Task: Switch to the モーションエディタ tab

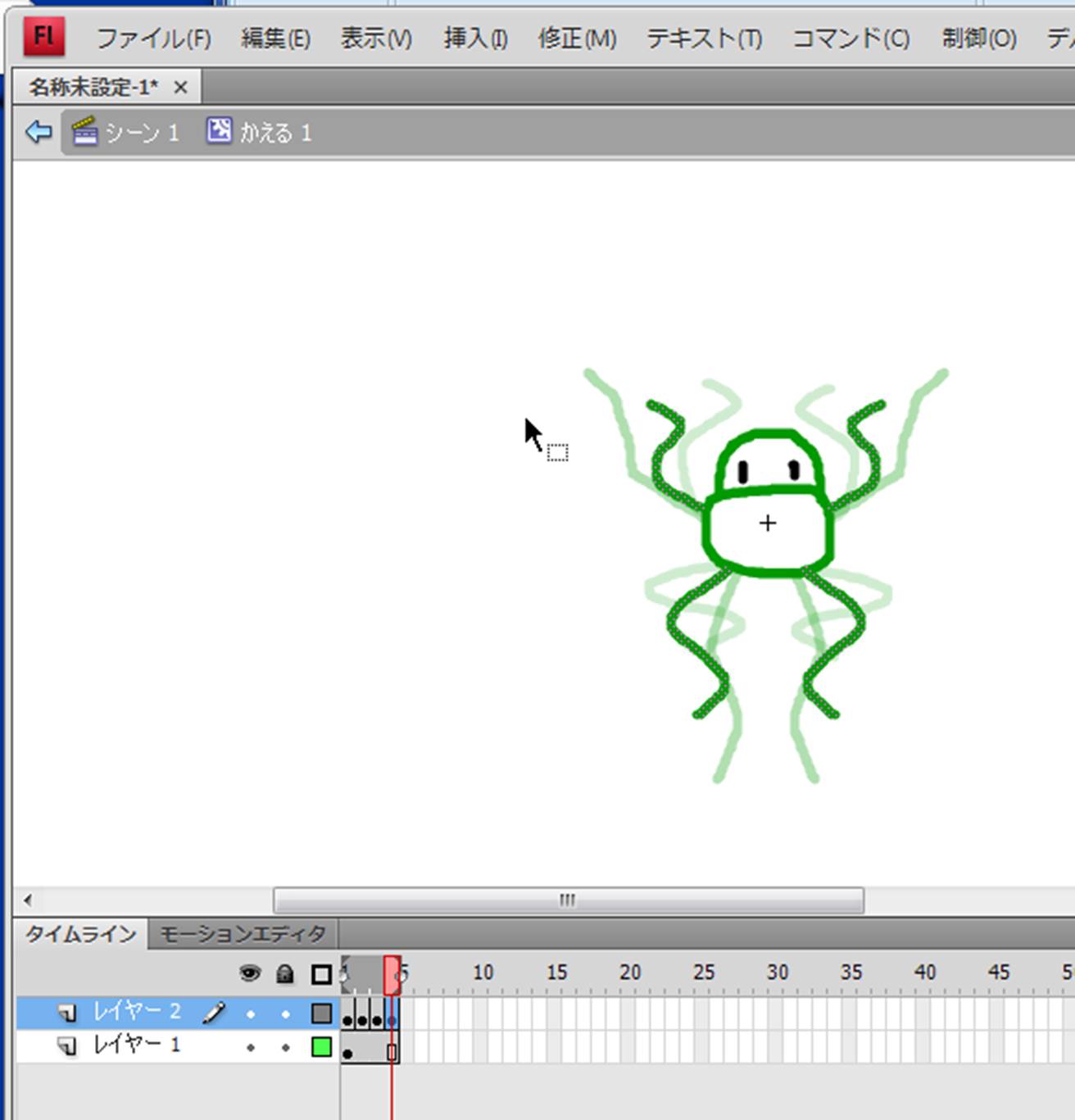Action: (x=243, y=934)
